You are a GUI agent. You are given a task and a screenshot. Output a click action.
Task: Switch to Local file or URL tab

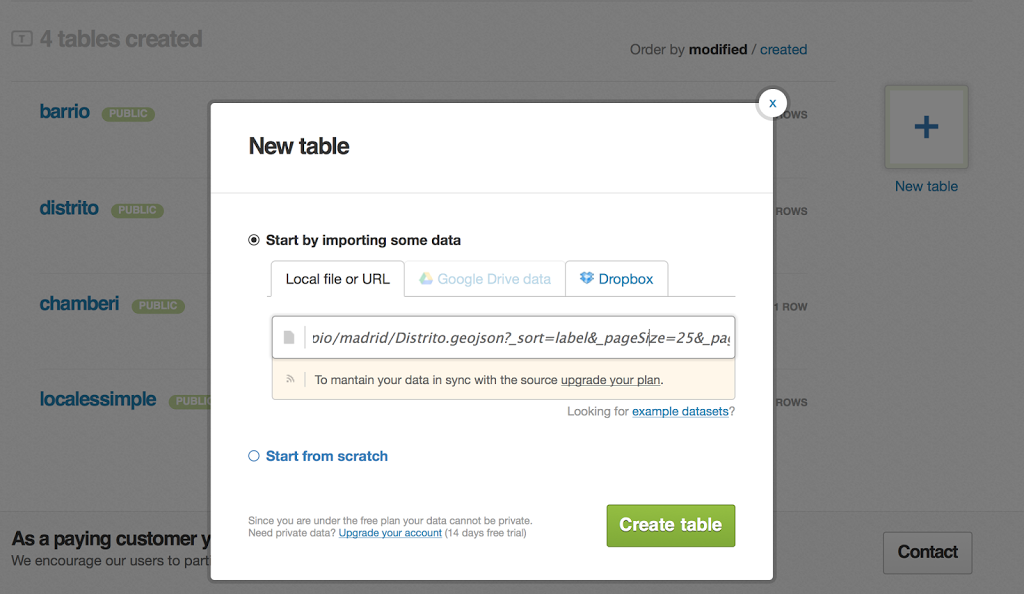pos(337,279)
